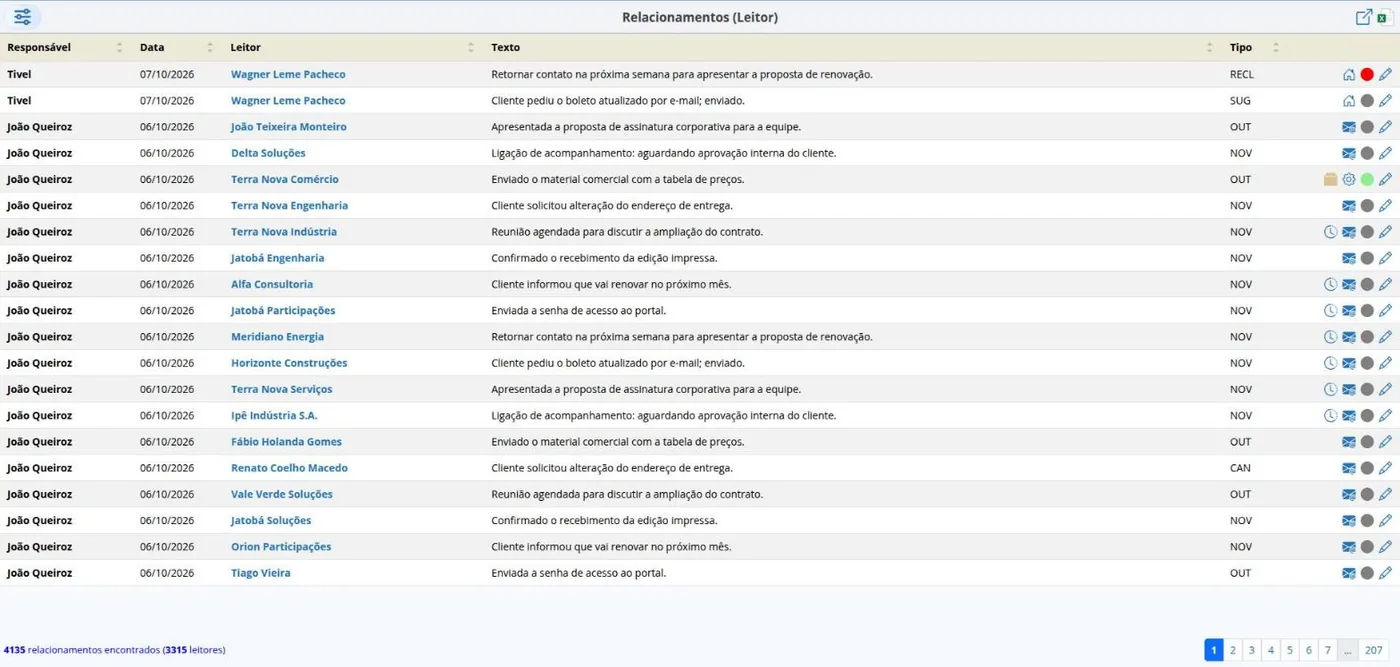The height and width of the screenshot is (667, 1400).
Task: Open reader Jatobá Engenharia
Action: click(x=277, y=258)
